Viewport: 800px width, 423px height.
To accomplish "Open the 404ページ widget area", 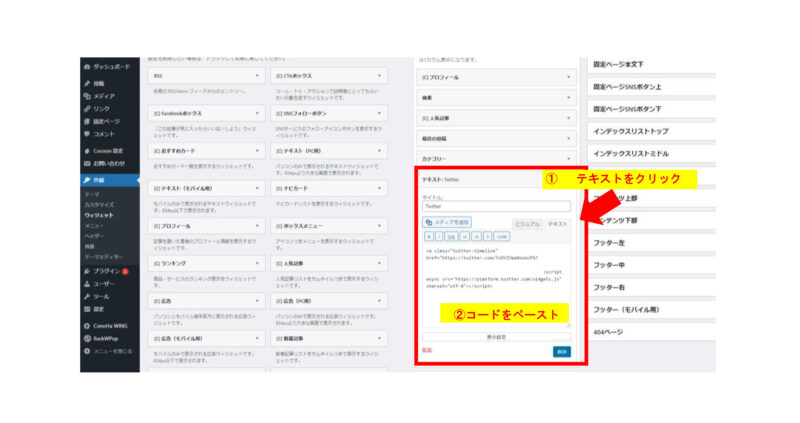I will [652, 332].
